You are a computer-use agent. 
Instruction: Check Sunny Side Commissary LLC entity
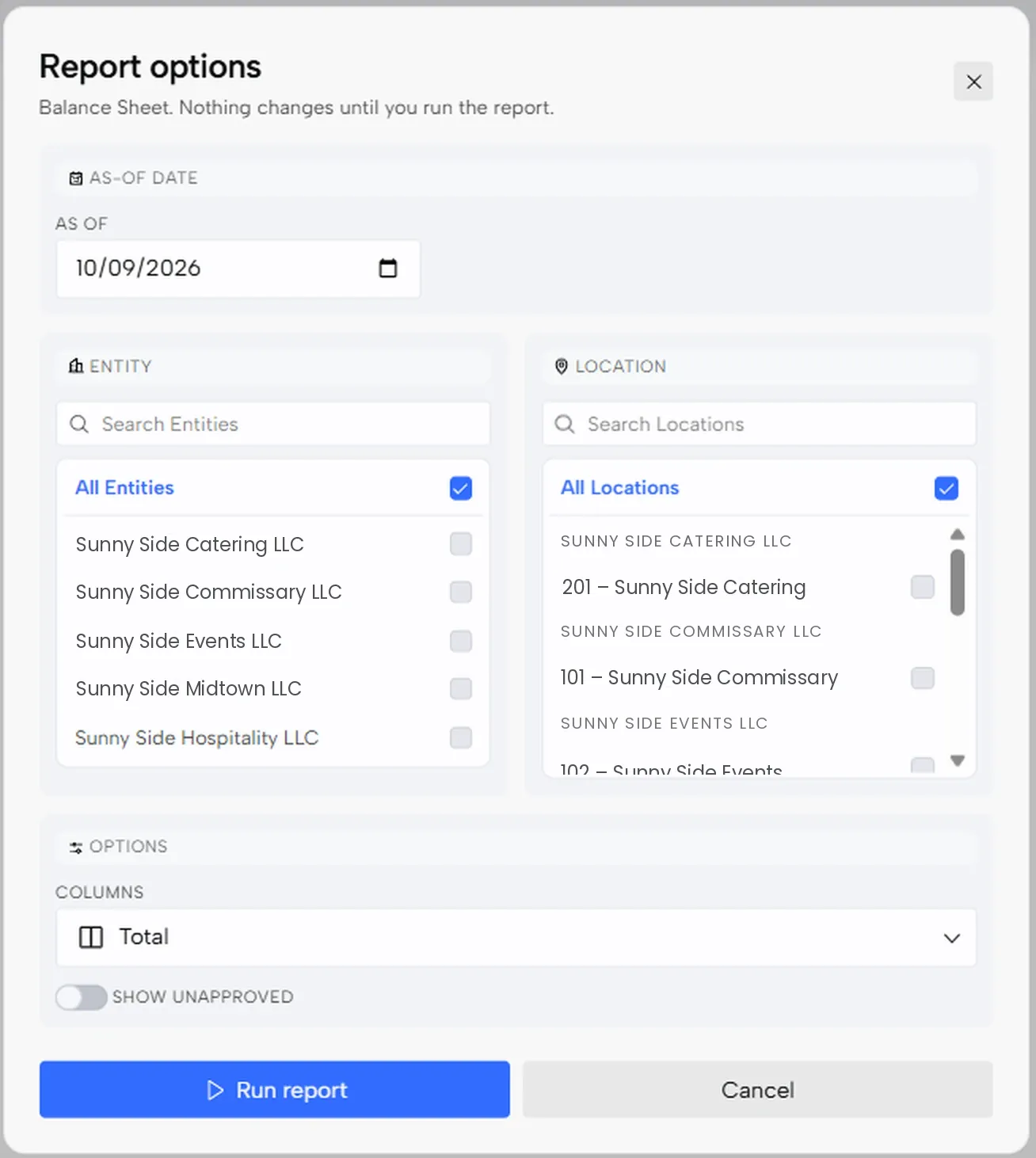(461, 592)
